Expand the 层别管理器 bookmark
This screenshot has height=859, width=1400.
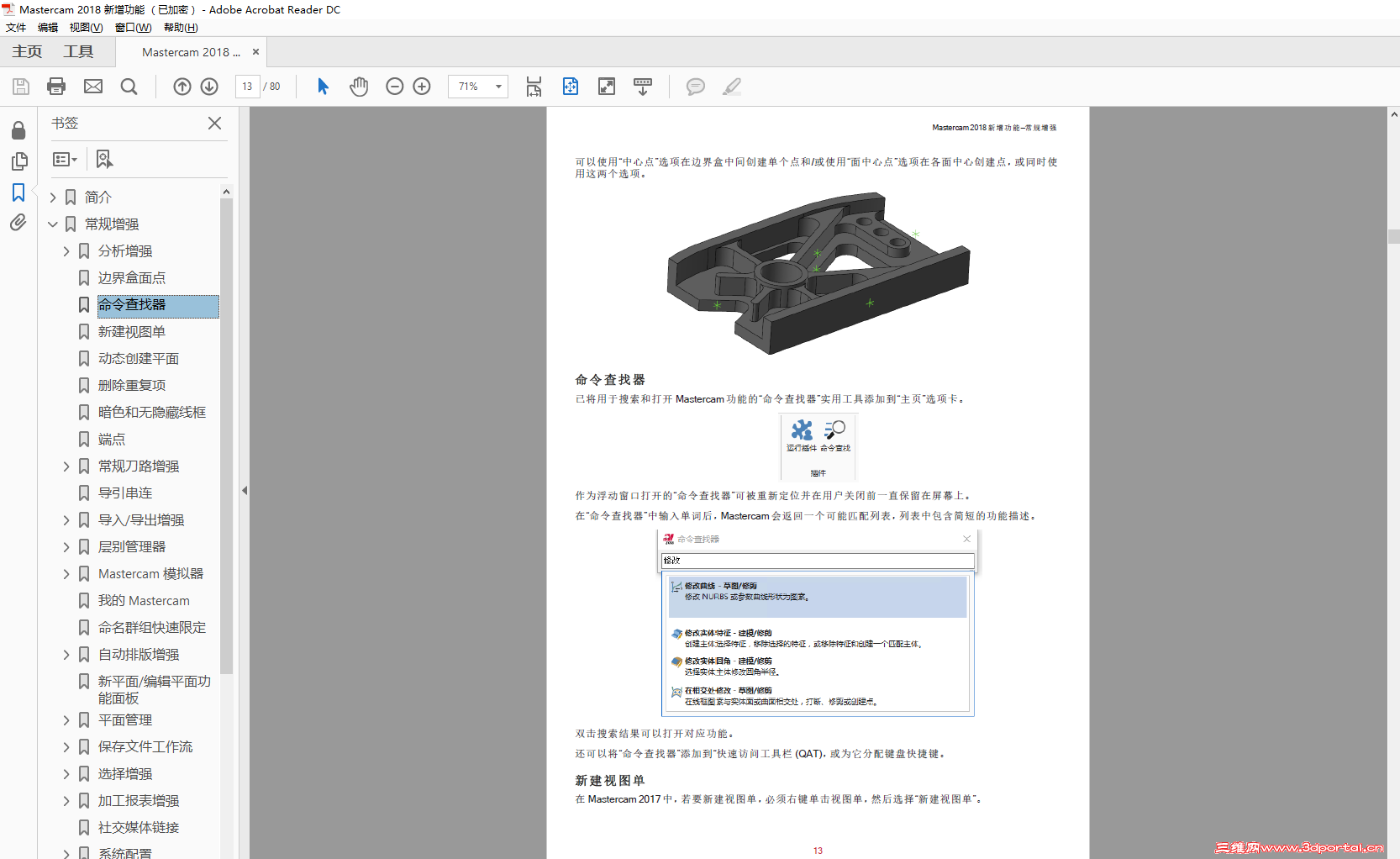[66, 547]
